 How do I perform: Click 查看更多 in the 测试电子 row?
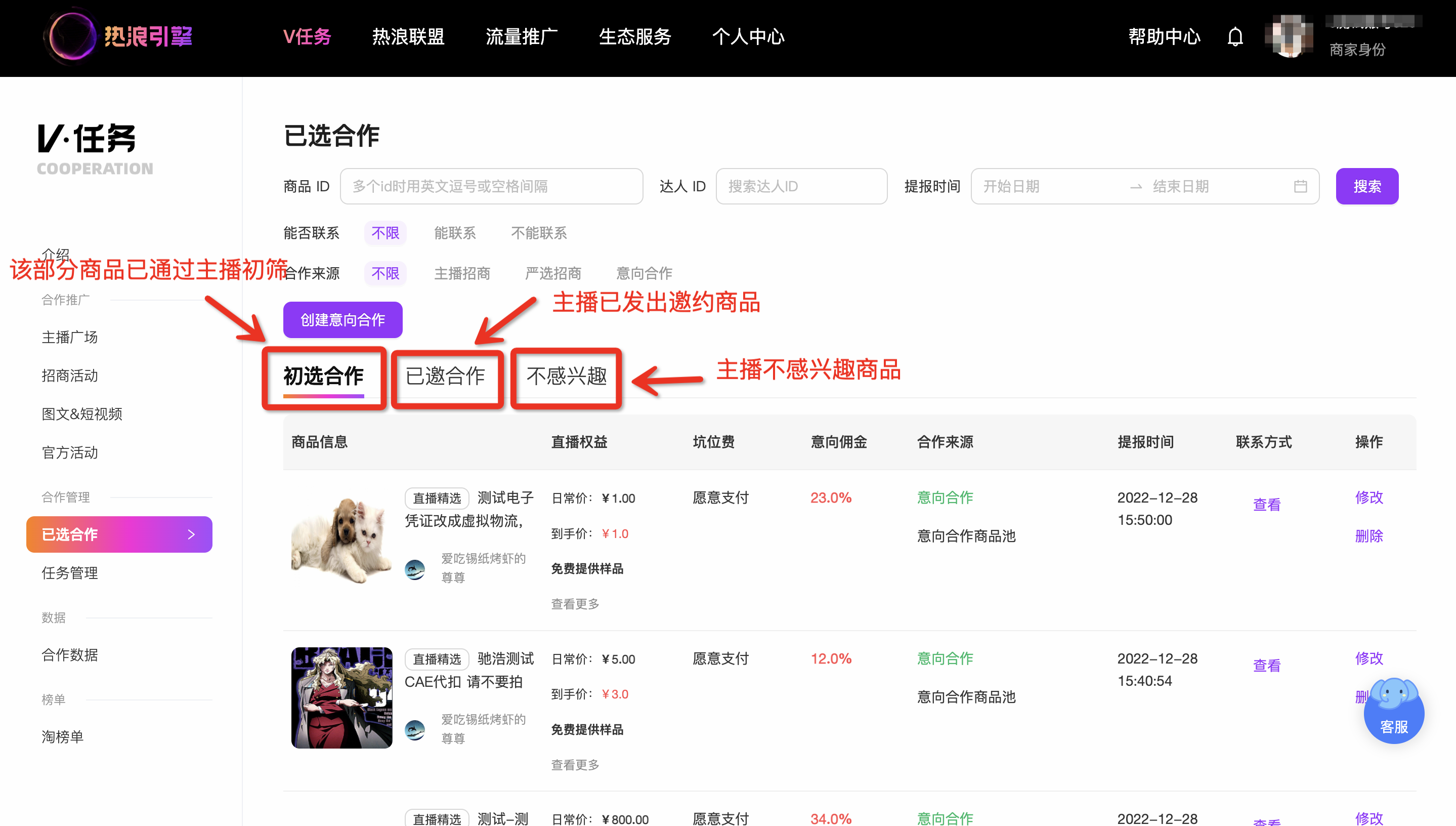pos(575,604)
